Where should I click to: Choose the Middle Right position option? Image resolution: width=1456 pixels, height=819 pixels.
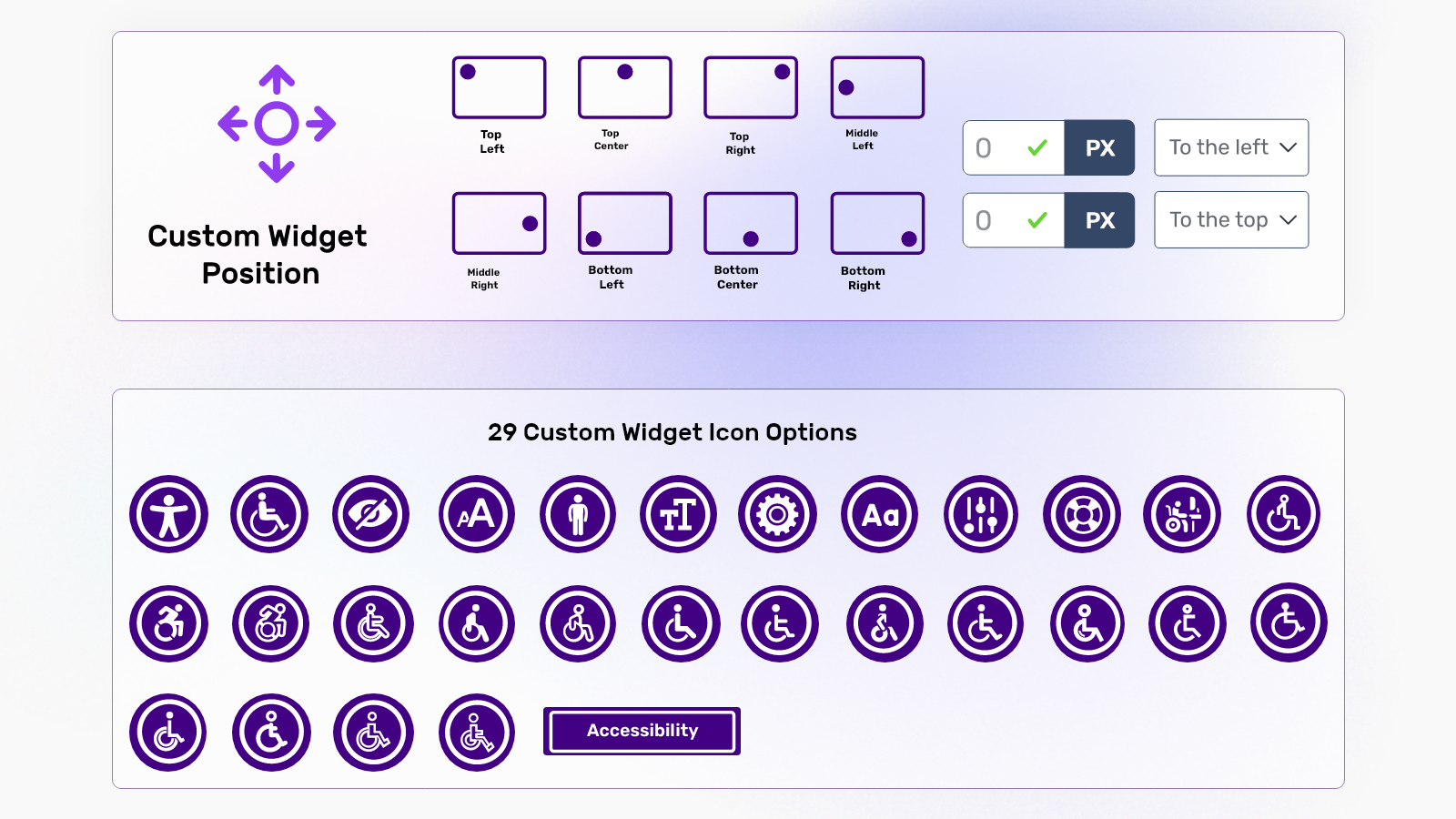point(499,223)
